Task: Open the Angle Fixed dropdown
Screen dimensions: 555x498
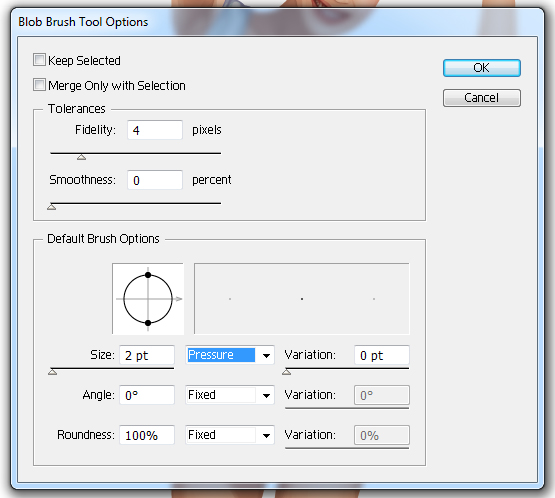Action: tap(230, 395)
